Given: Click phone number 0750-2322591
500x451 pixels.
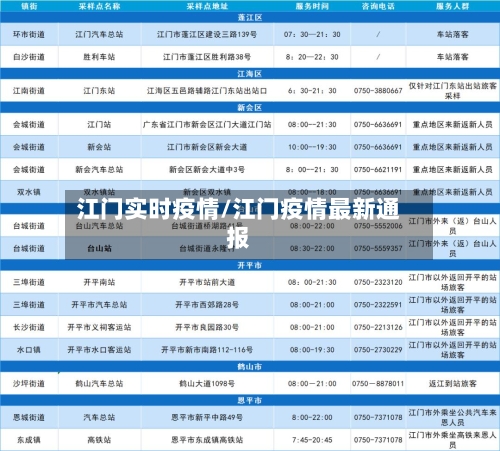Looking at the screenshot, I should pyautogui.click(x=378, y=305).
